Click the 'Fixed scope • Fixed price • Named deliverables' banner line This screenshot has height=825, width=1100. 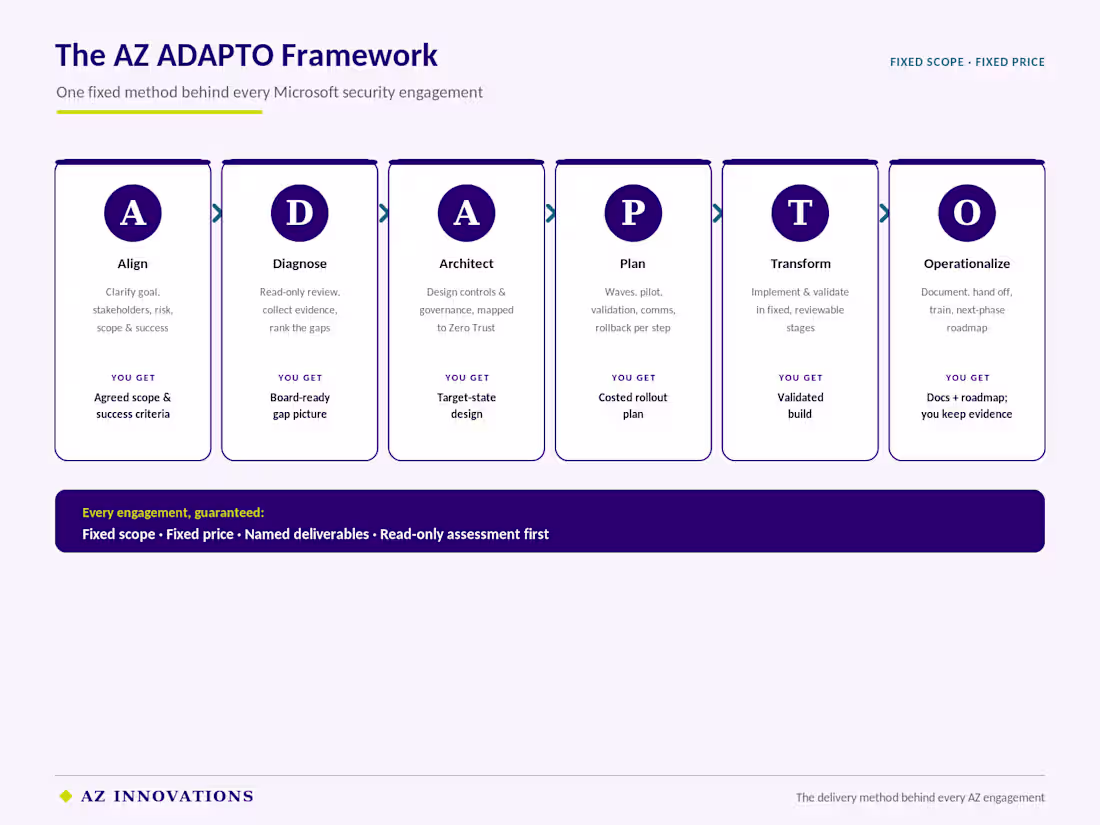pos(225,535)
